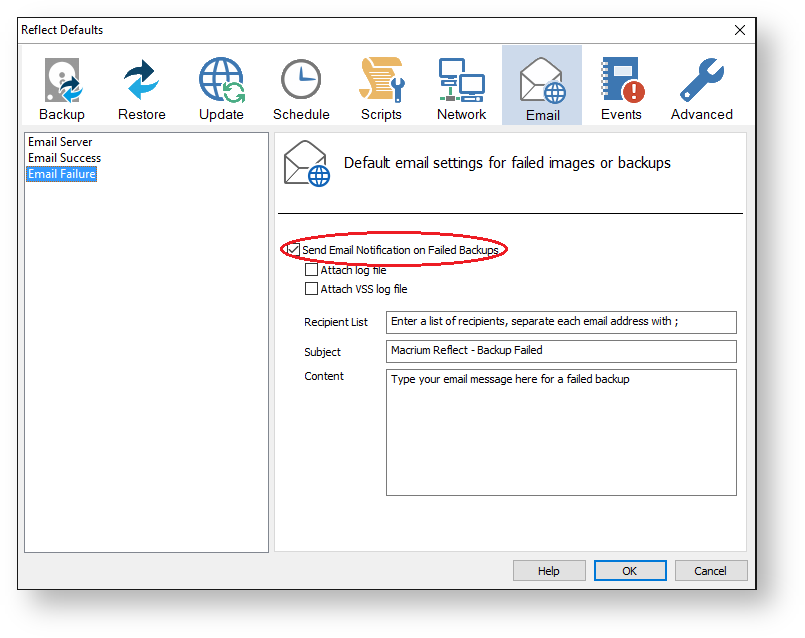Confirm settings with the OK button
The width and height of the screenshot is (805, 638).
tap(630, 571)
